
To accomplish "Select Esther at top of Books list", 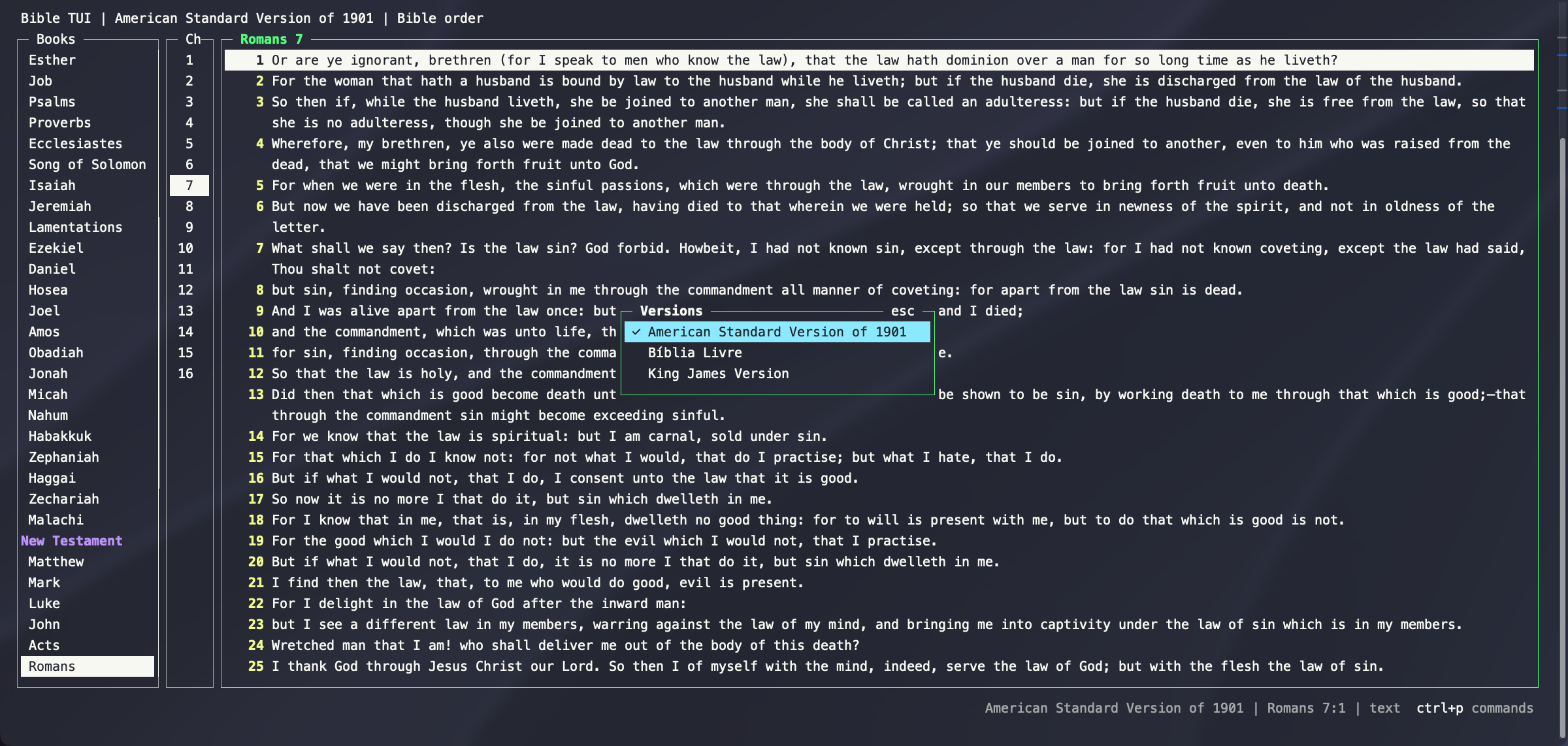I will tap(88, 60).
